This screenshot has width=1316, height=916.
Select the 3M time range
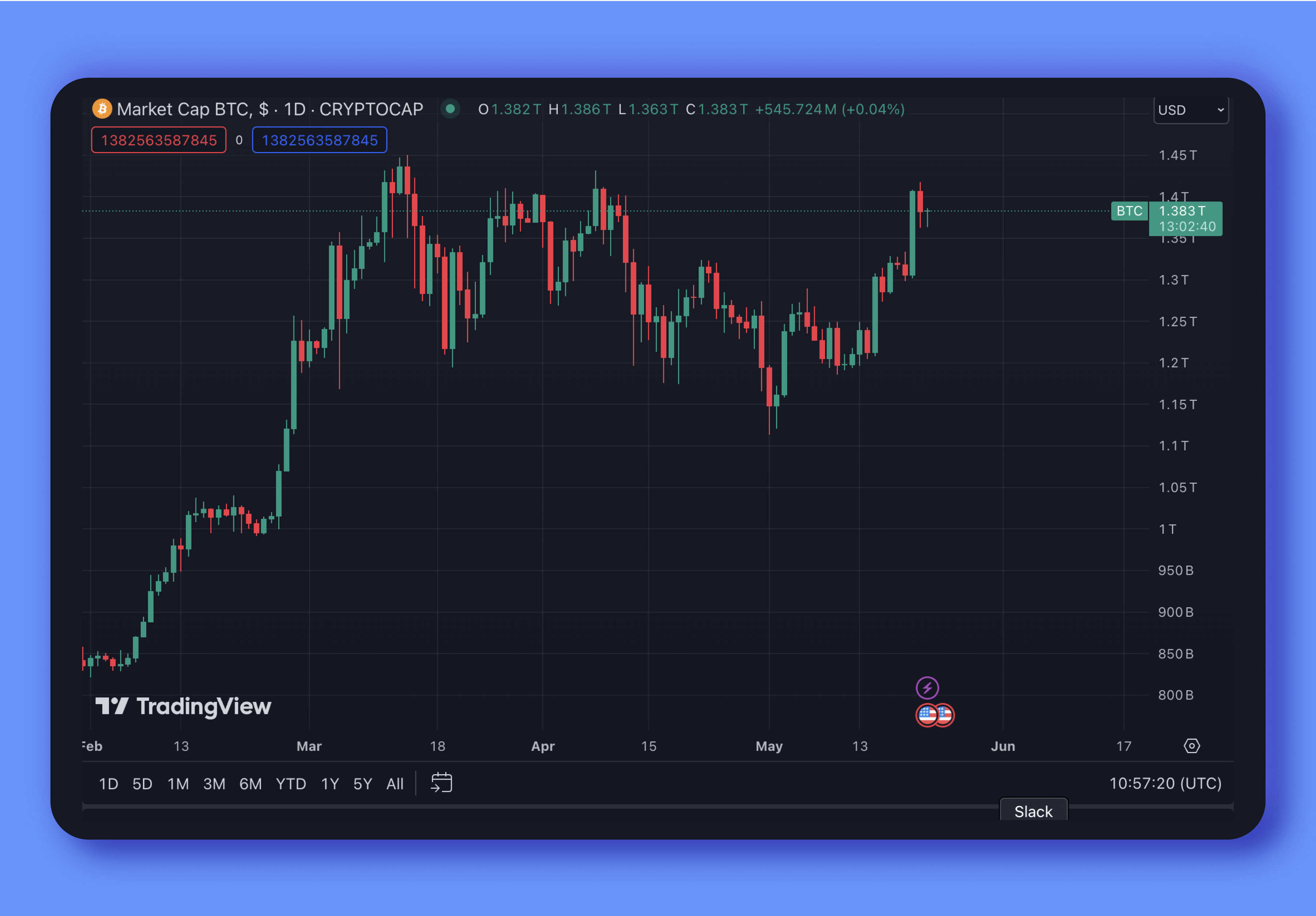[x=214, y=784]
